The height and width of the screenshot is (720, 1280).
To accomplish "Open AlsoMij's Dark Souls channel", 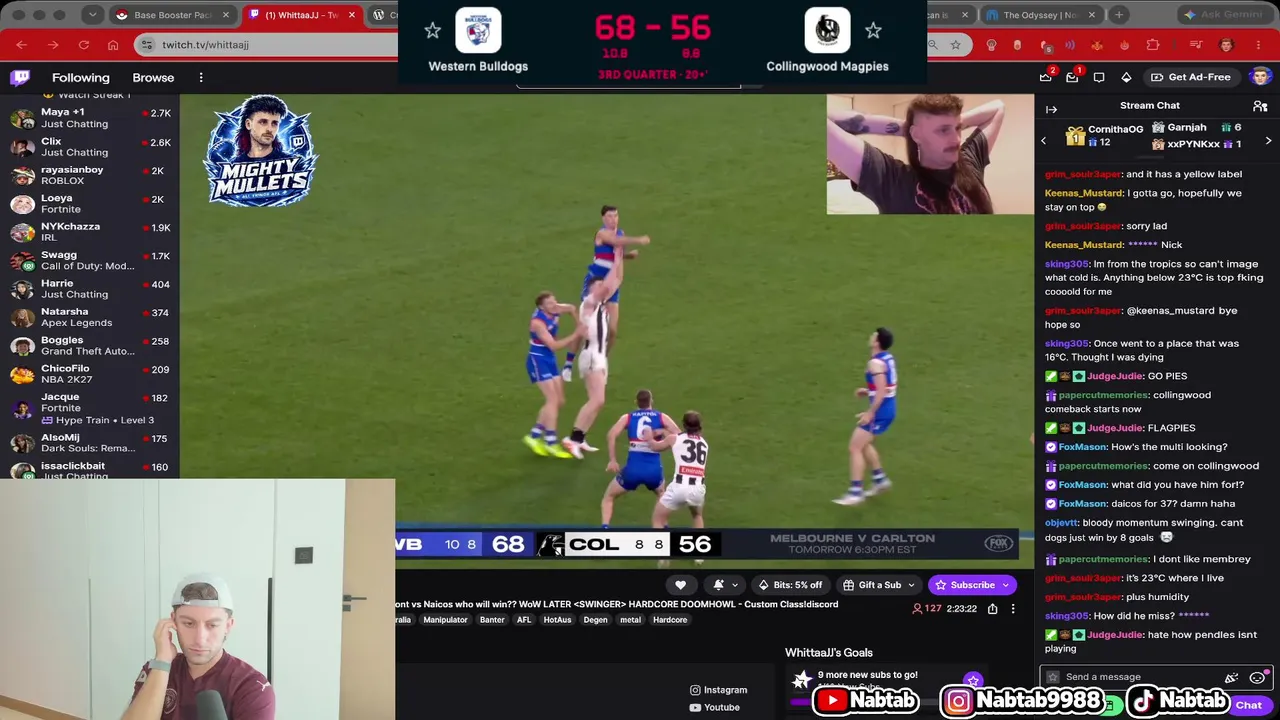I will click(x=90, y=443).
